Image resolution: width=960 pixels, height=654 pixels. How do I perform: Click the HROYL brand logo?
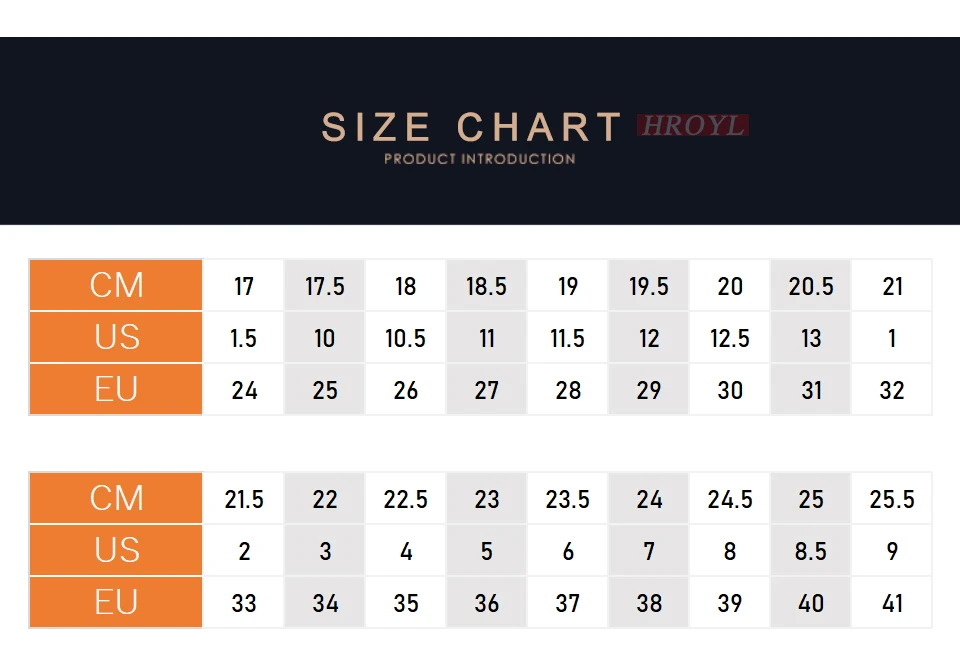692,126
